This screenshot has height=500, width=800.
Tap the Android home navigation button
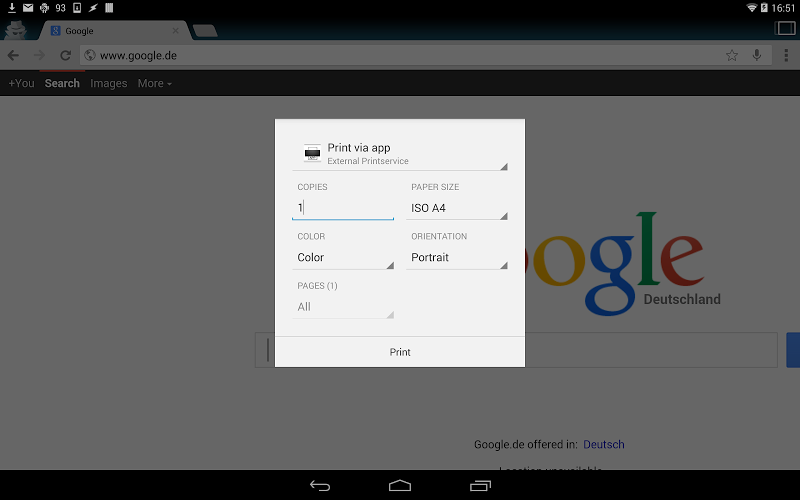pyautogui.click(x=399, y=486)
